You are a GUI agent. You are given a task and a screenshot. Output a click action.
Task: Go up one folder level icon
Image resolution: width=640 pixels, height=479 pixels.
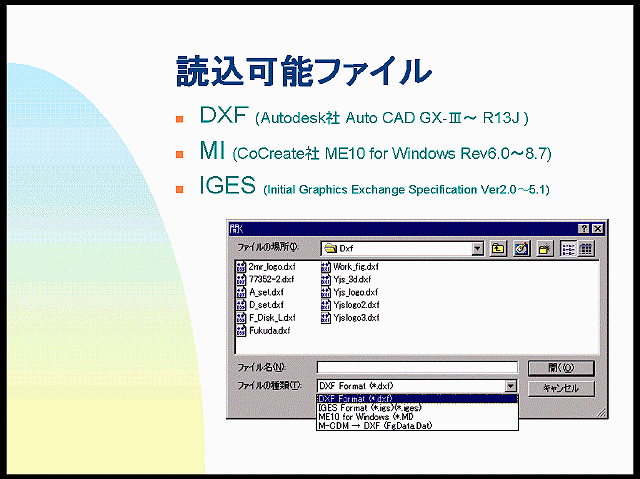(x=498, y=248)
